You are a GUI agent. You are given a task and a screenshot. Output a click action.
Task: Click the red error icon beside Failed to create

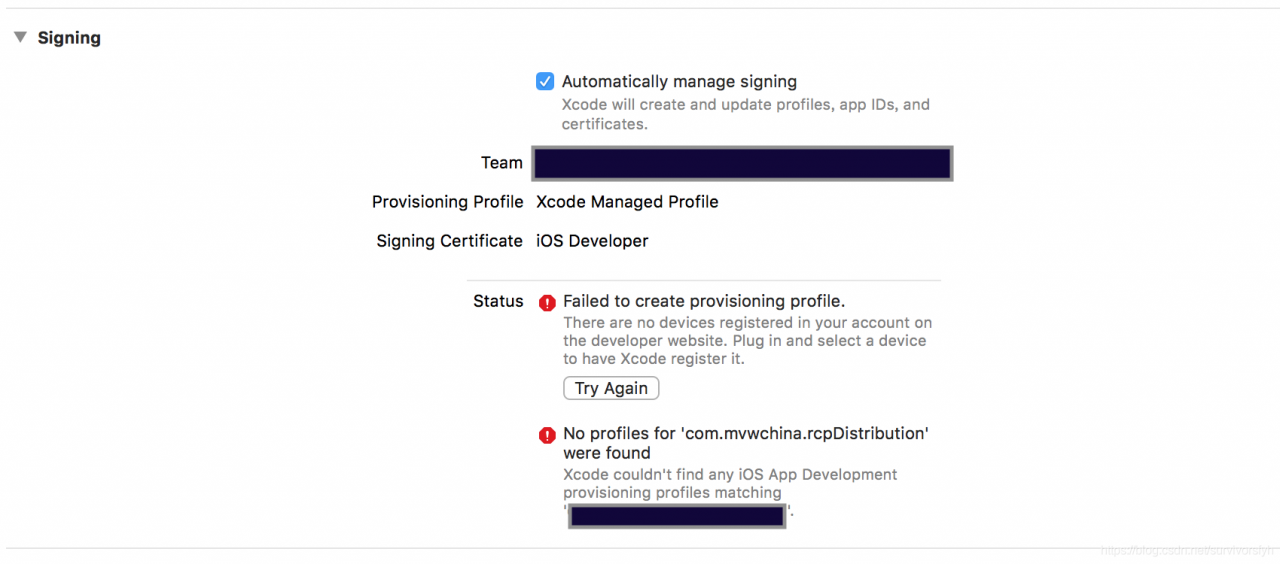click(547, 302)
